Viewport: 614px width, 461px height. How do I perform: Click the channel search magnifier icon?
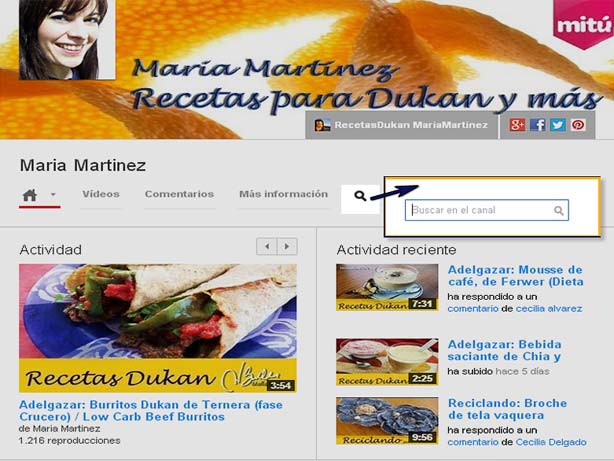pos(360,196)
